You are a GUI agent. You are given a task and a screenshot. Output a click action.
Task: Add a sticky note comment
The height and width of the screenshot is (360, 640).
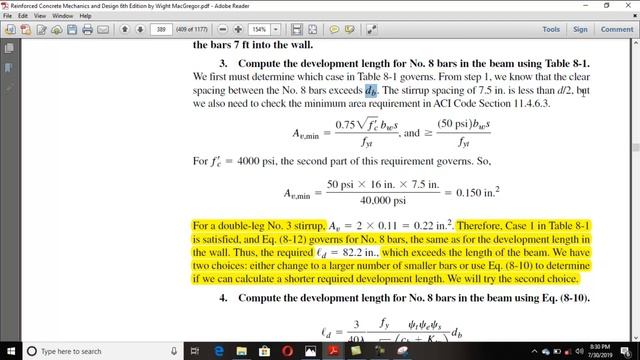[x=334, y=29]
